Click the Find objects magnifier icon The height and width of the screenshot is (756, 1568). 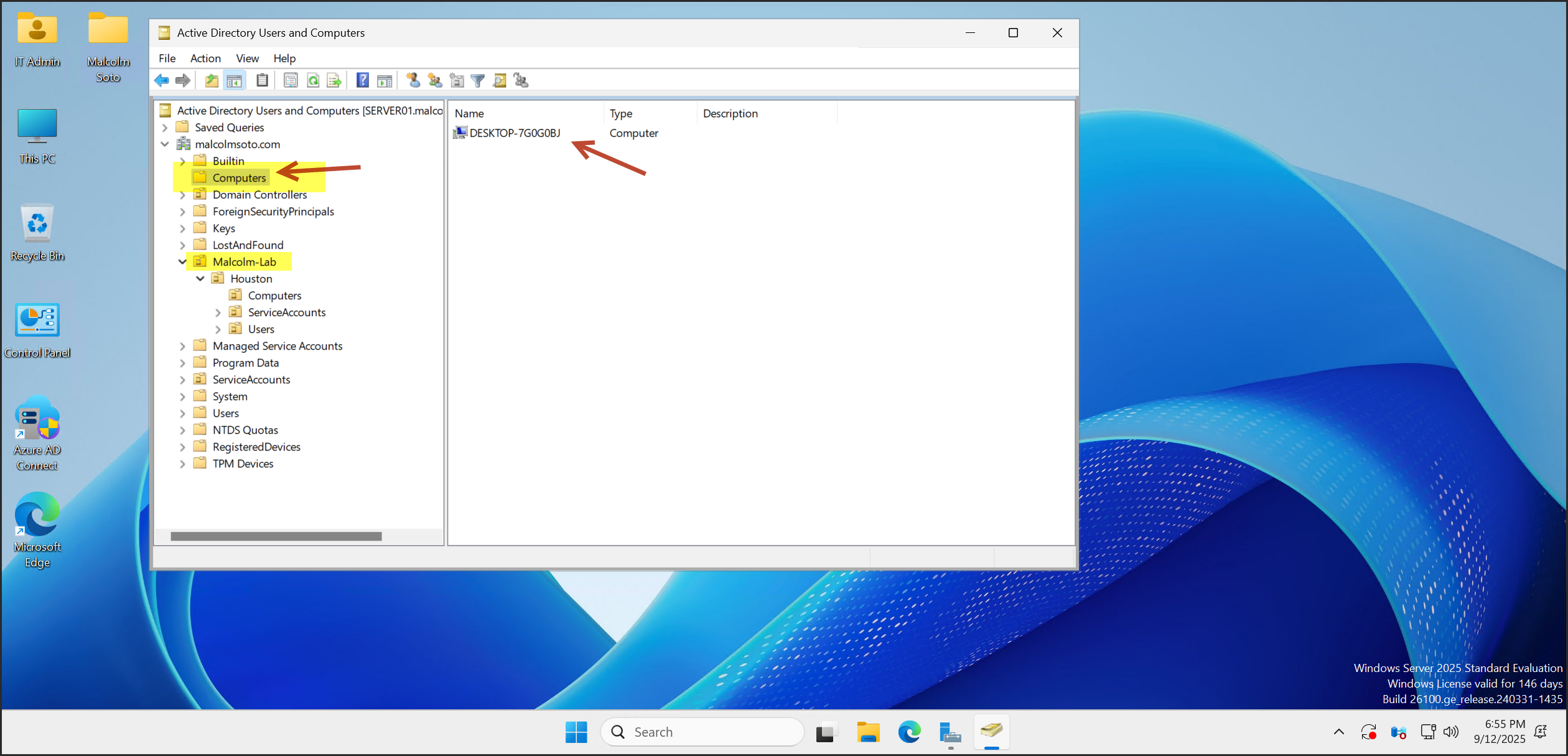[499, 80]
